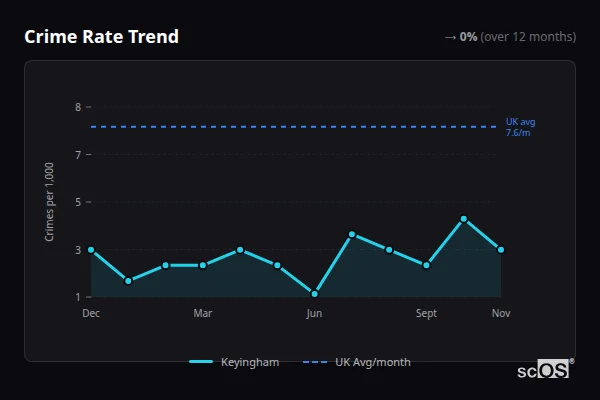Select the February data point
The image size is (600, 400).
(166, 265)
